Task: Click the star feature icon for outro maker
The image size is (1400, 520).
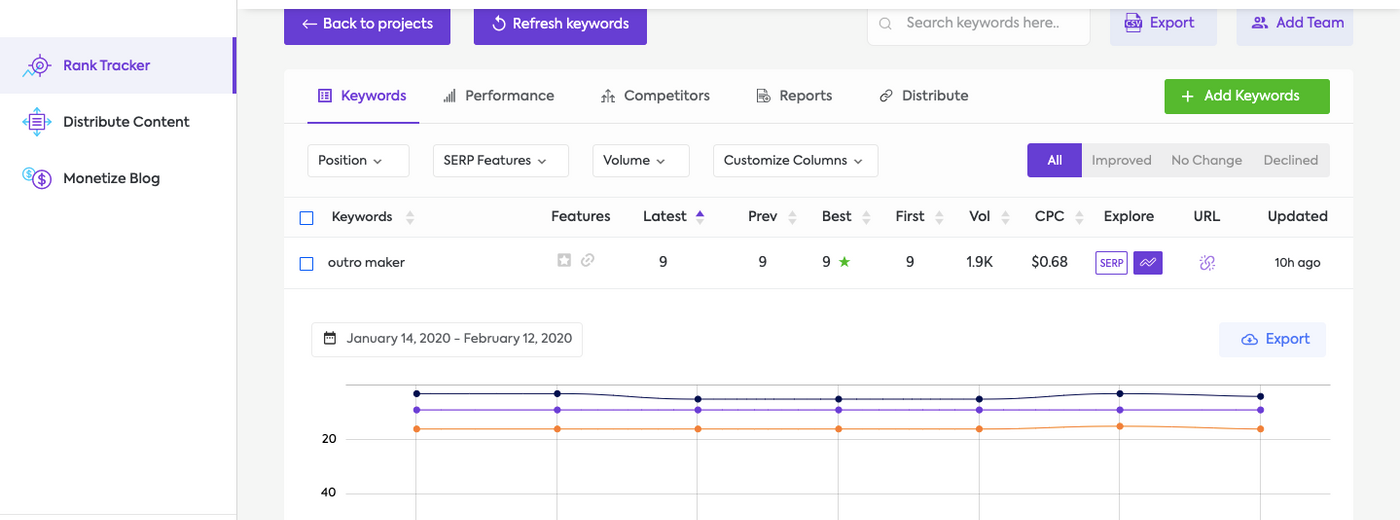Action: tap(564, 260)
